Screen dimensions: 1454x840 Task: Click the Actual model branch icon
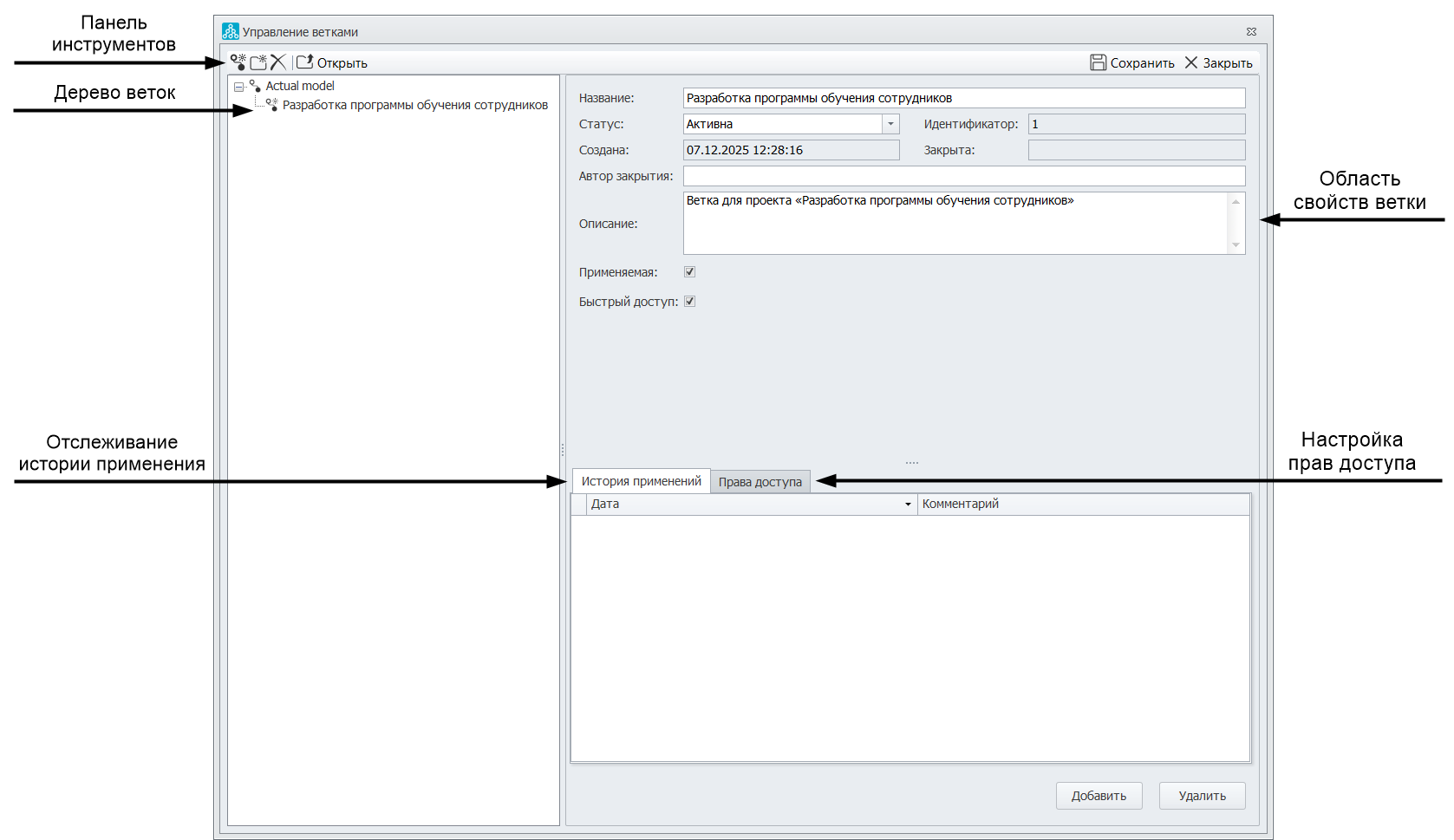[x=255, y=86]
